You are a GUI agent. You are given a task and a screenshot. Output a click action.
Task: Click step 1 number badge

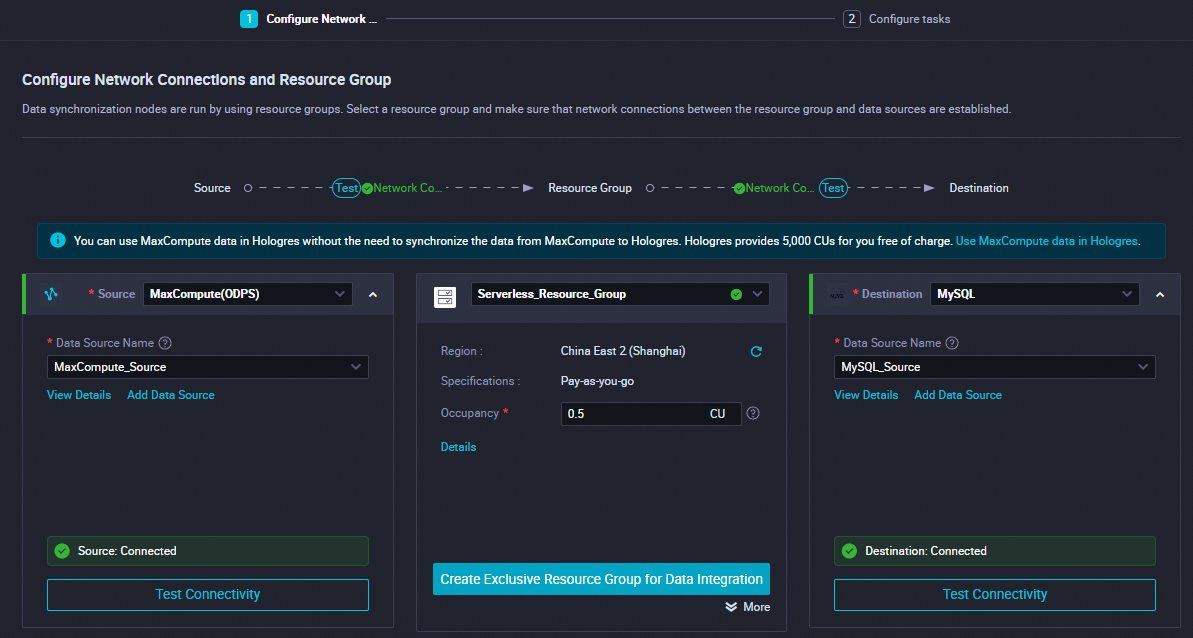pos(249,19)
